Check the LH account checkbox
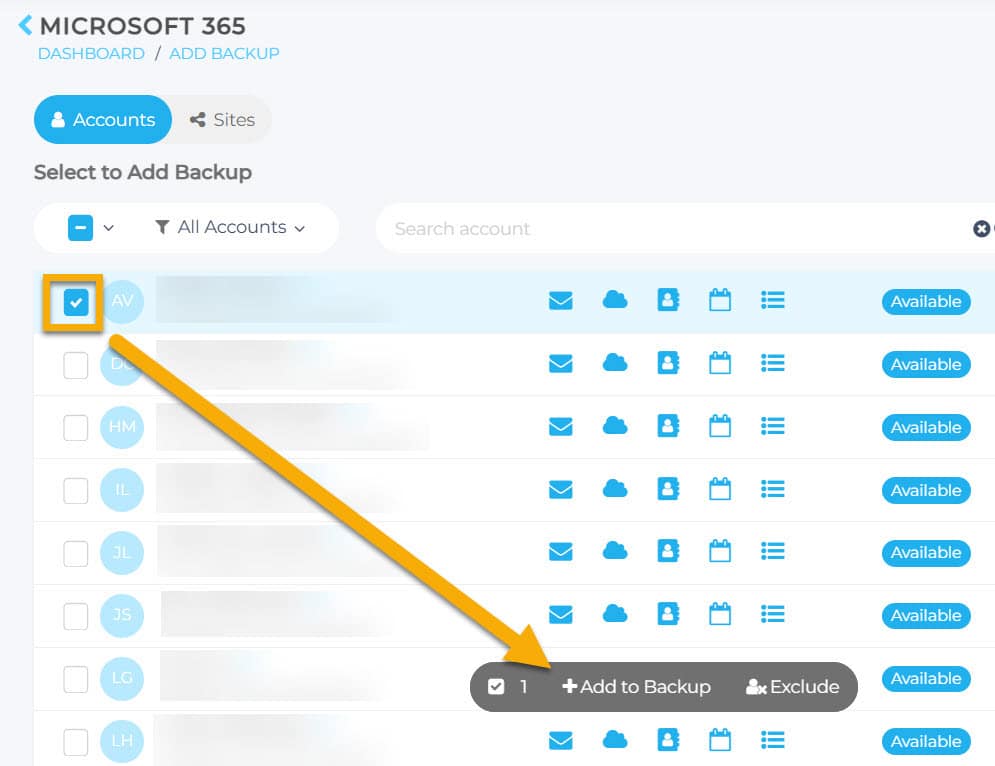Viewport: 995px width, 766px height. pos(76,742)
